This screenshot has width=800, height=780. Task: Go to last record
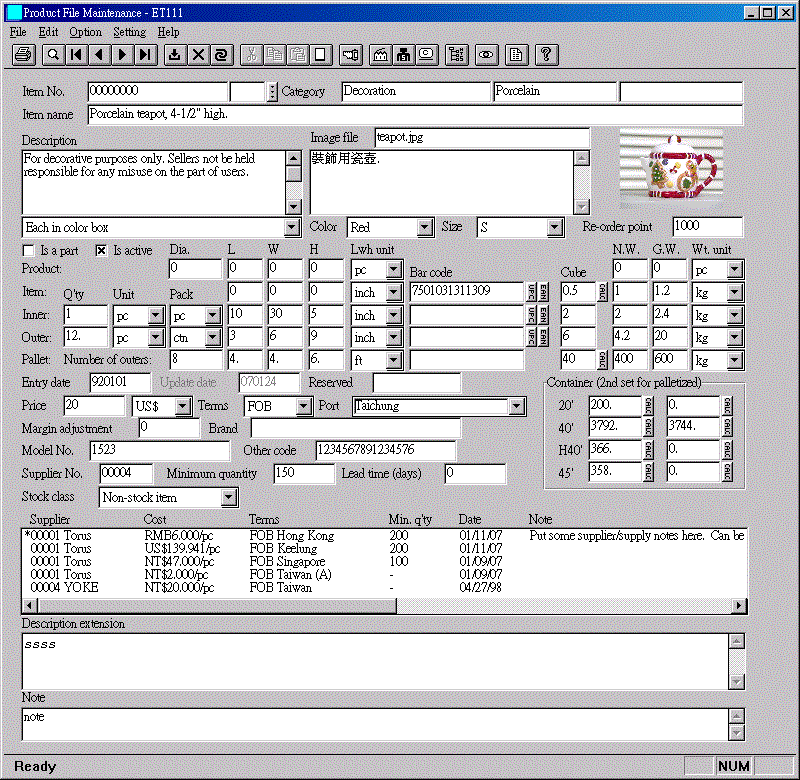coord(145,55)
